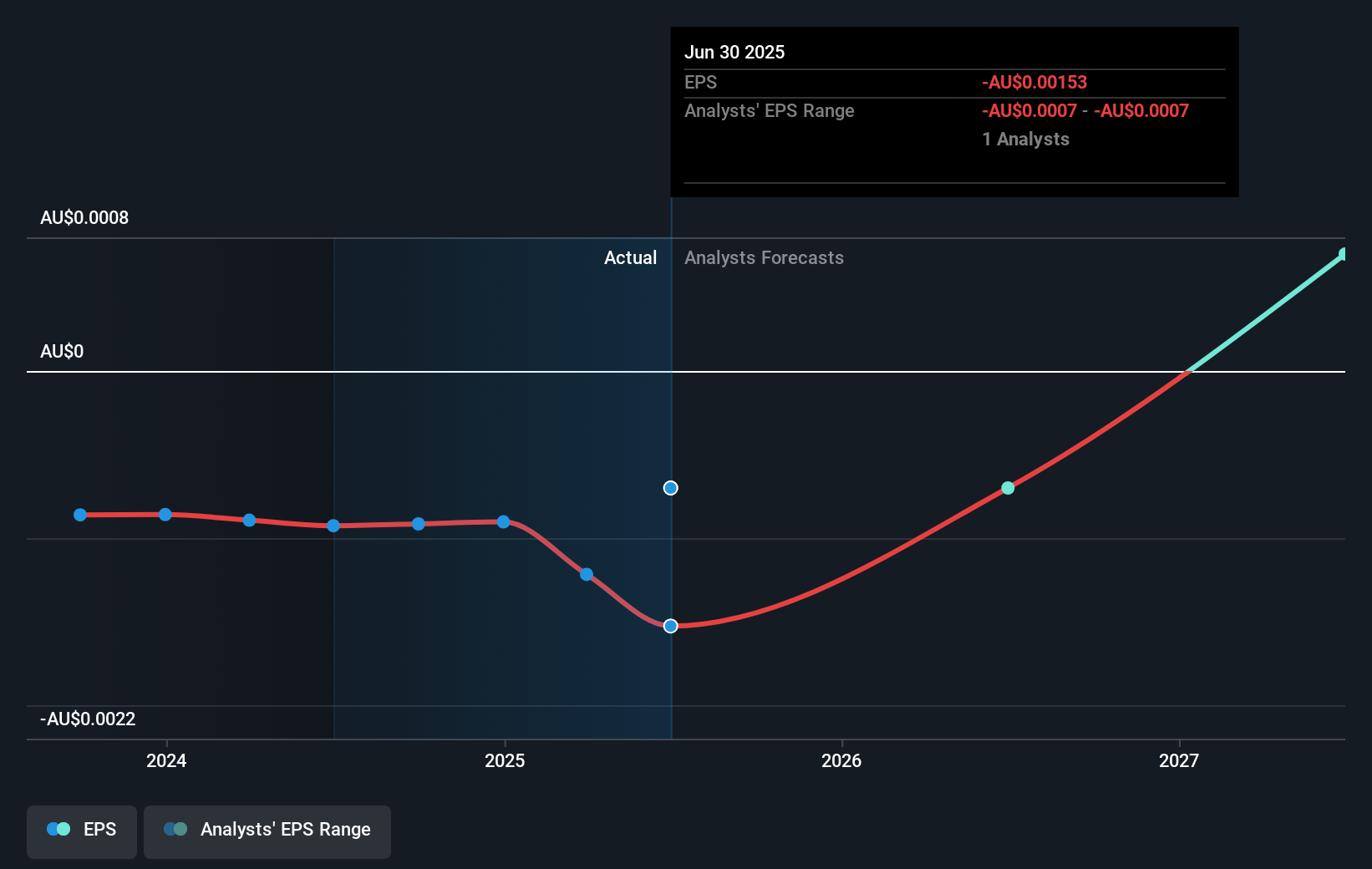Click the EPS point at the 2025 tick

503,521
